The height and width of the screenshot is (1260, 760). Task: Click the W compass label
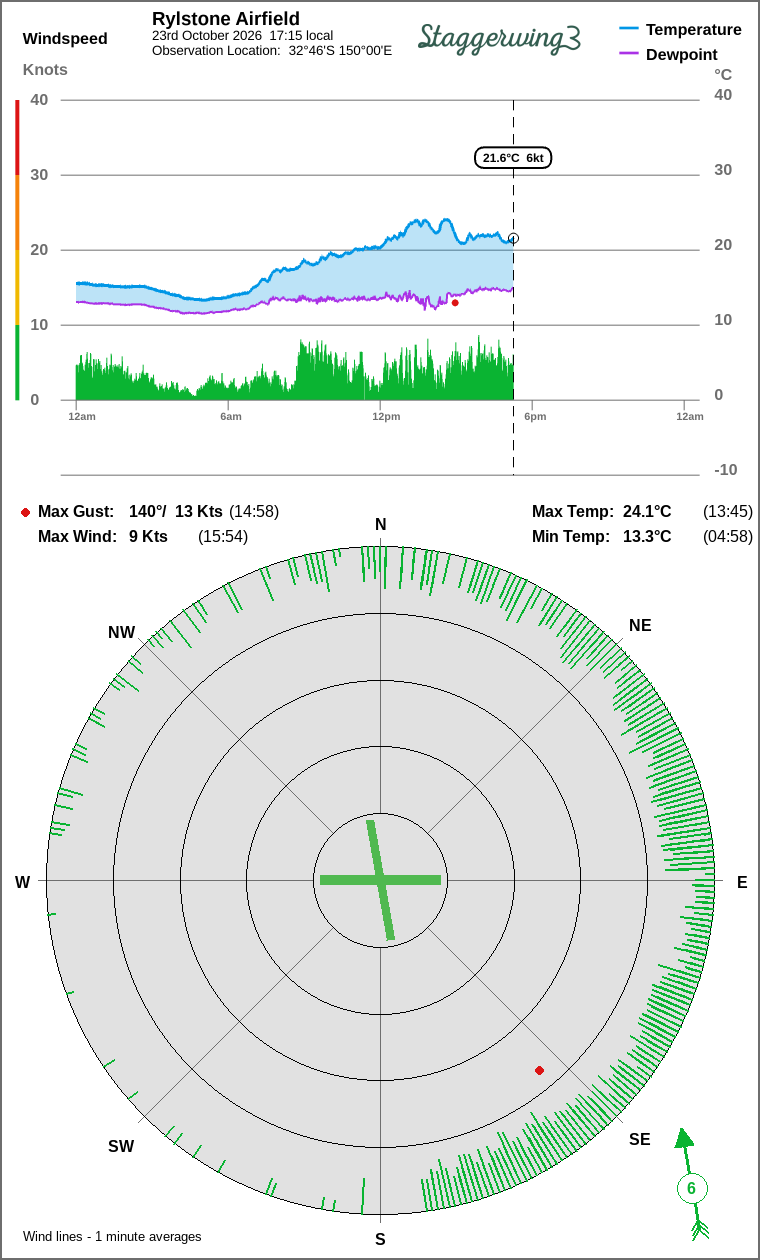tap(22, 882)
